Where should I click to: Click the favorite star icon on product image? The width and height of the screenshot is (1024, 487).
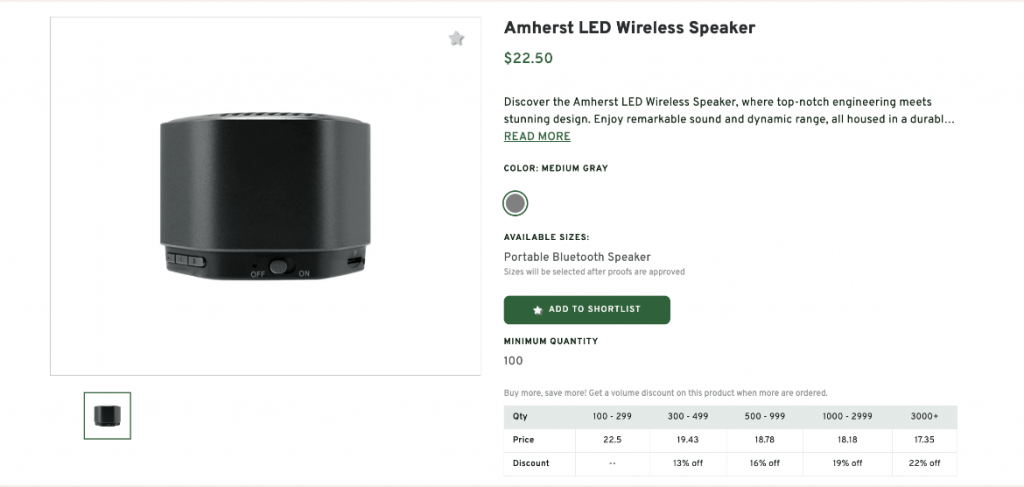coord(457,39)
